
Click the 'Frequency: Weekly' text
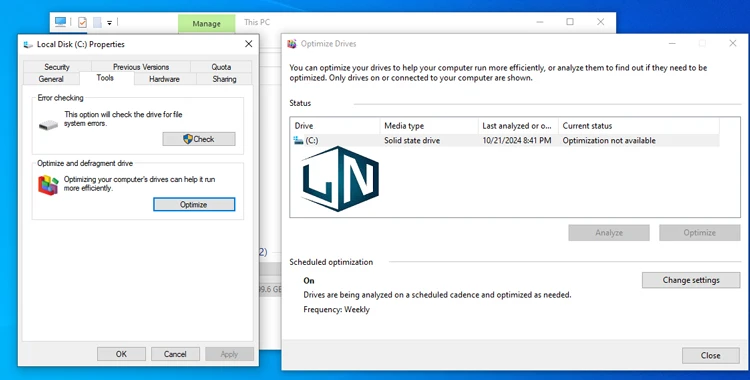(336, 310)
